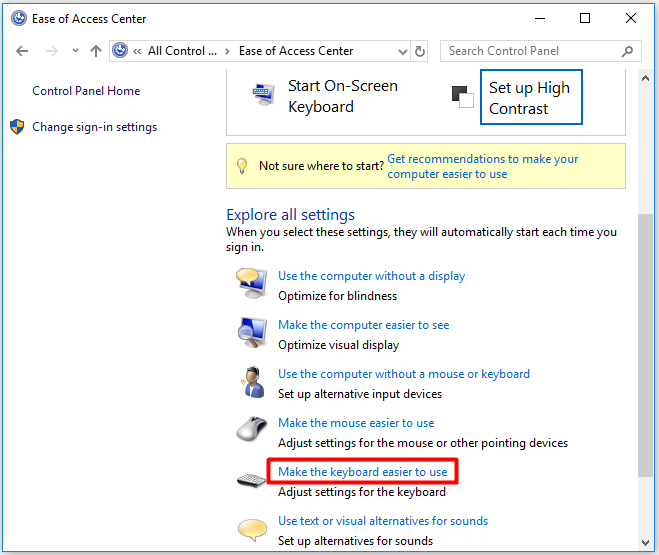Click the headset person icon
The width and height of the screenshot is (659, 555).
253,382
